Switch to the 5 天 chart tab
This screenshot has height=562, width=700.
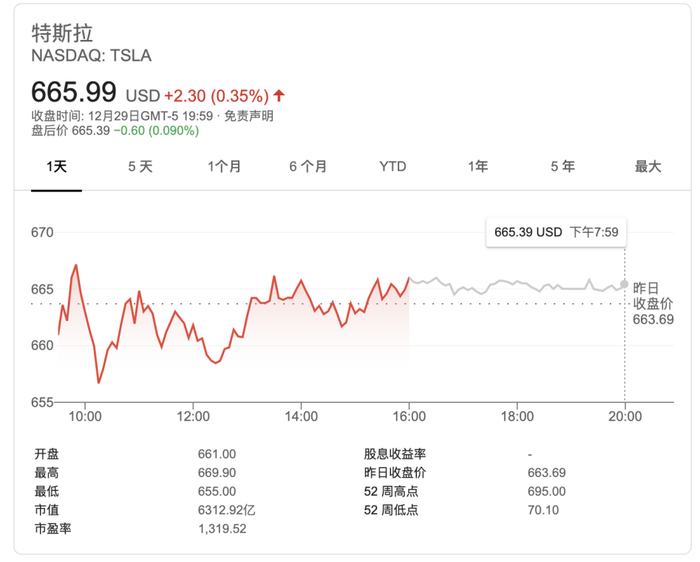click(140, 167)
